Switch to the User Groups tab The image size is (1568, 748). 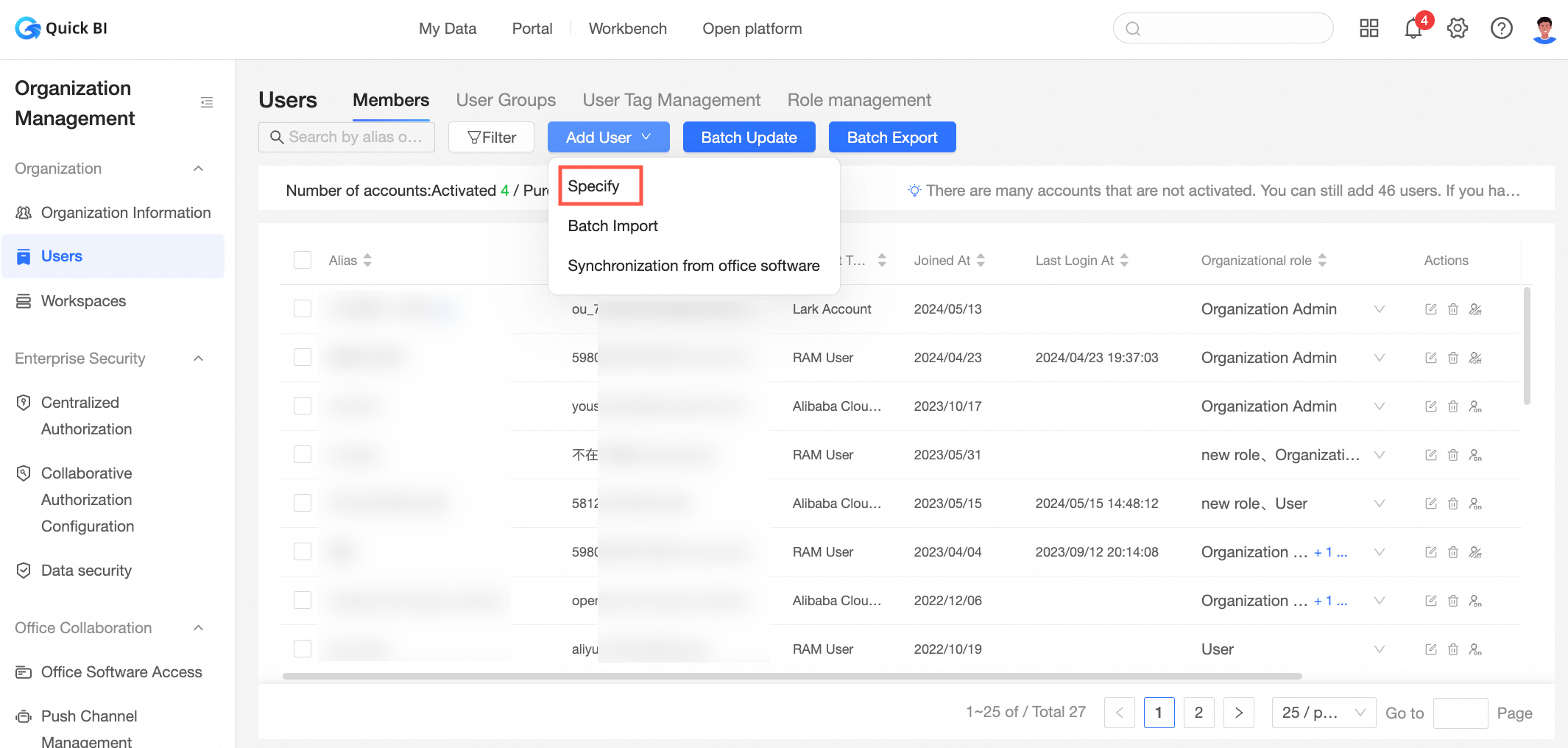tap(506, 100)
